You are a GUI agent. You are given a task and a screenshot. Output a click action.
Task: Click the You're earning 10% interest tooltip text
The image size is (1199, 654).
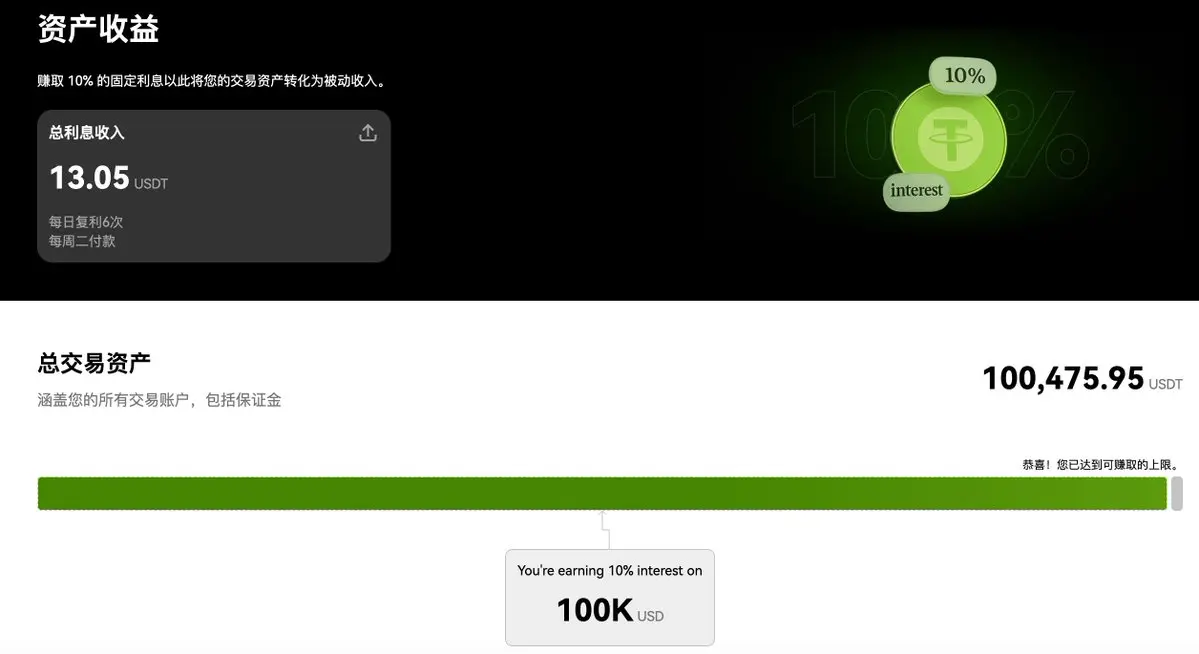[609, 571]
